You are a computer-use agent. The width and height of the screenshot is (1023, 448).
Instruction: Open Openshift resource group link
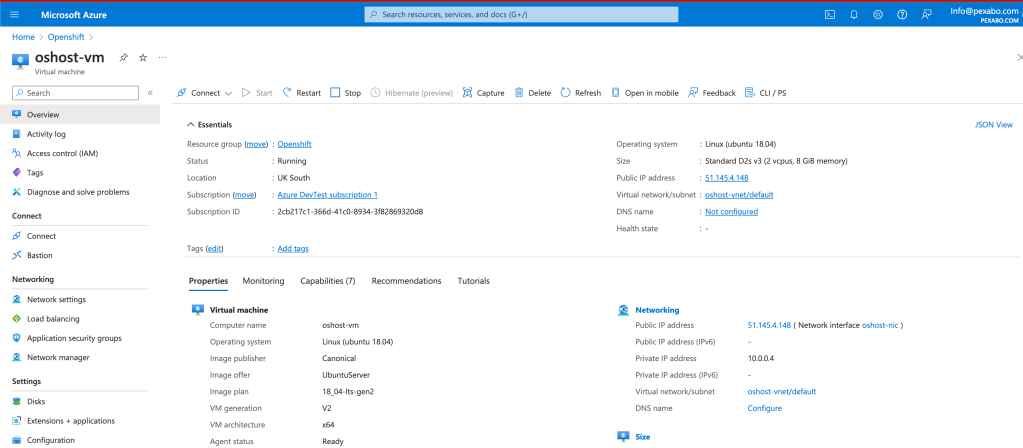point(294,144)
